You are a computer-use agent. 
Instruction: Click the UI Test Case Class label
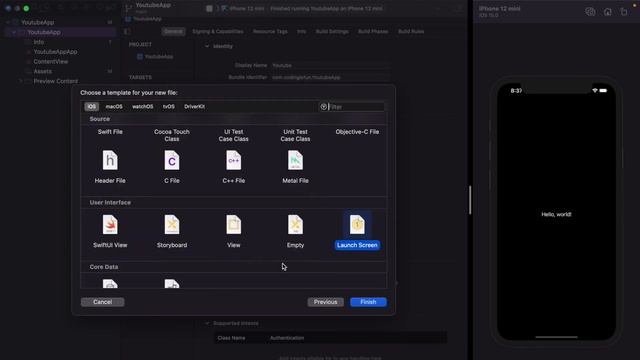point(233,135)
